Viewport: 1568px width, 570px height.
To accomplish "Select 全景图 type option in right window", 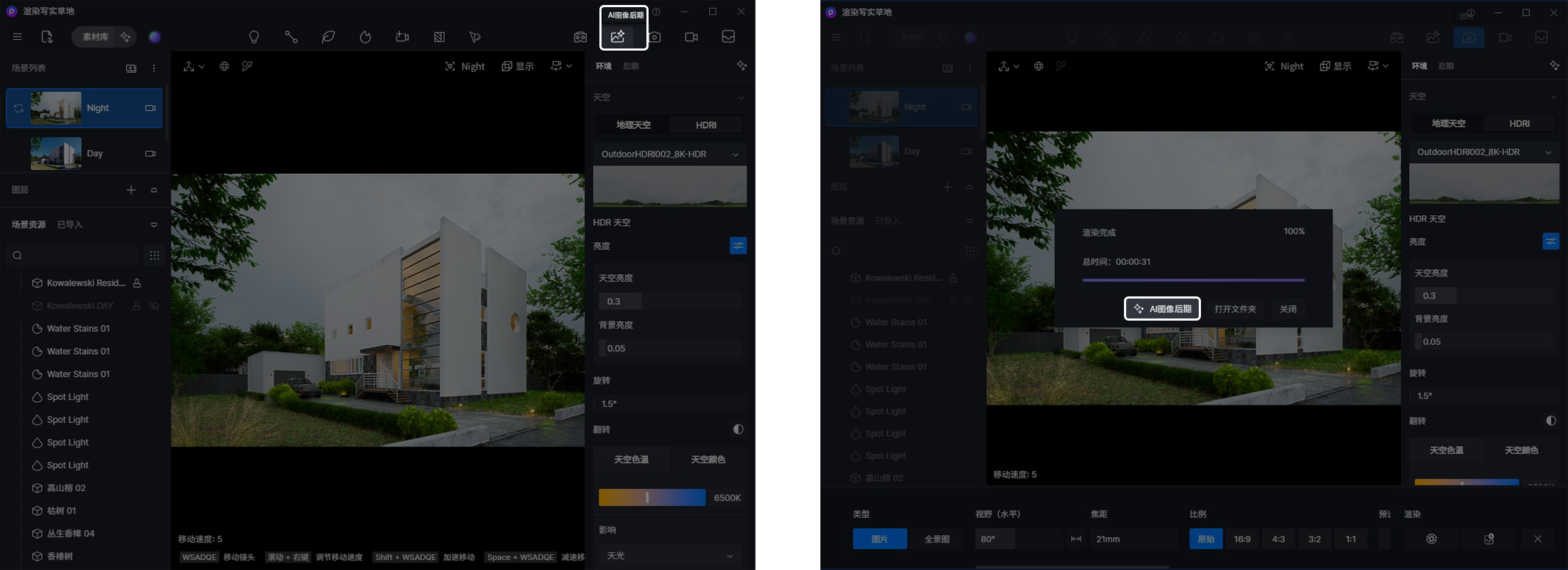I will (937, 539).
